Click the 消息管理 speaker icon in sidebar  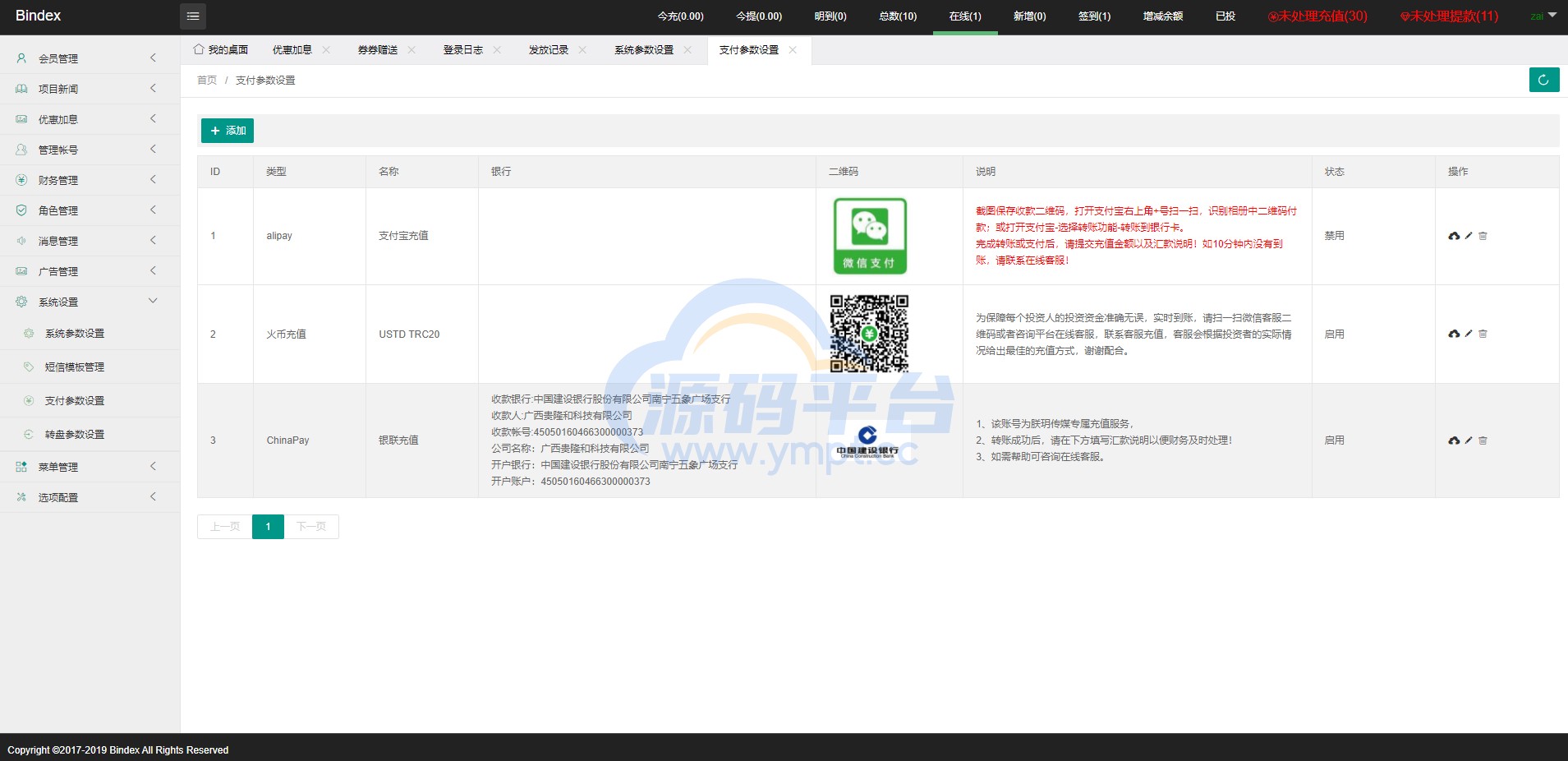point(21,241)
